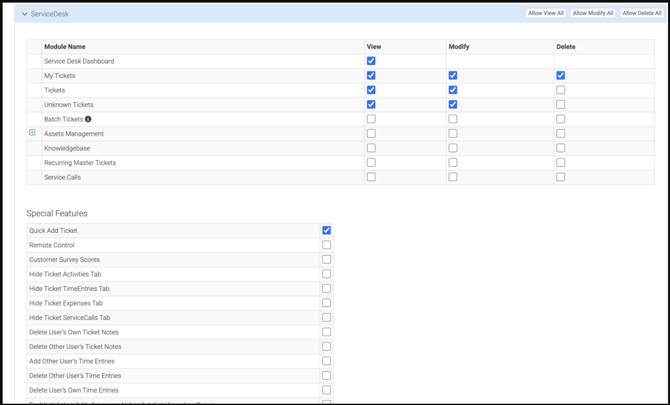Enable Delete for Batch Tickets
Screen dimensions: 670x405
click(x=561, y=119)
